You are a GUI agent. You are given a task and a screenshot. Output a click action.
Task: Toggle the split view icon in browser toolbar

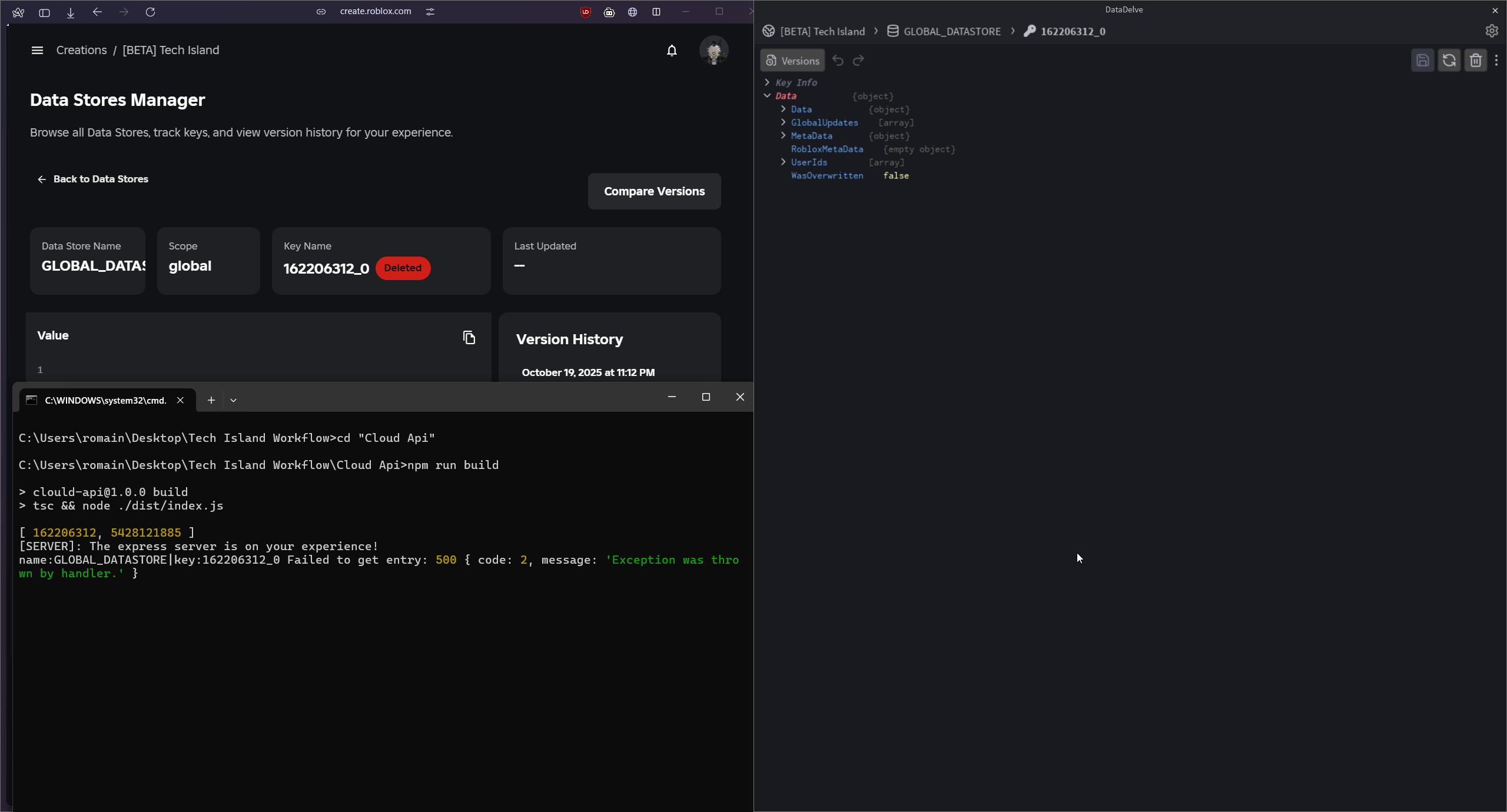pos(656,12)
